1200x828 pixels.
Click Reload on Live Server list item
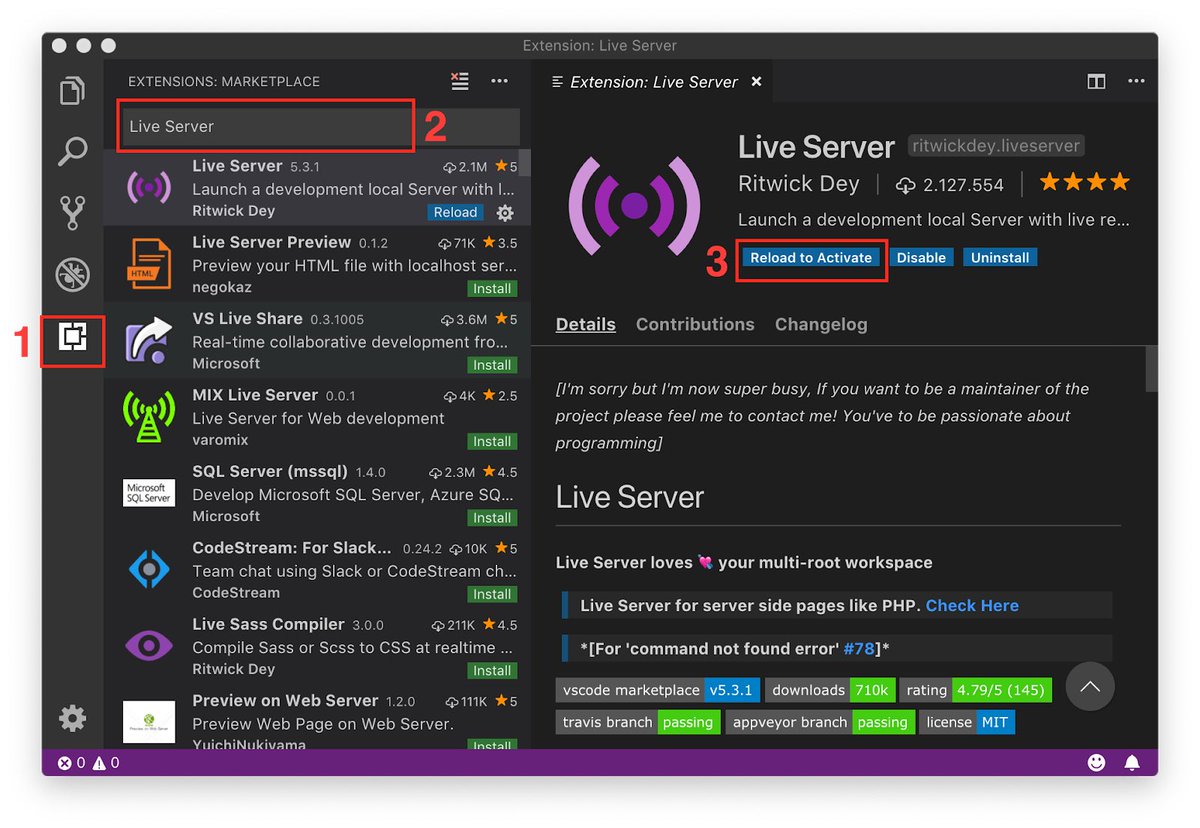[x=455, y=212]
